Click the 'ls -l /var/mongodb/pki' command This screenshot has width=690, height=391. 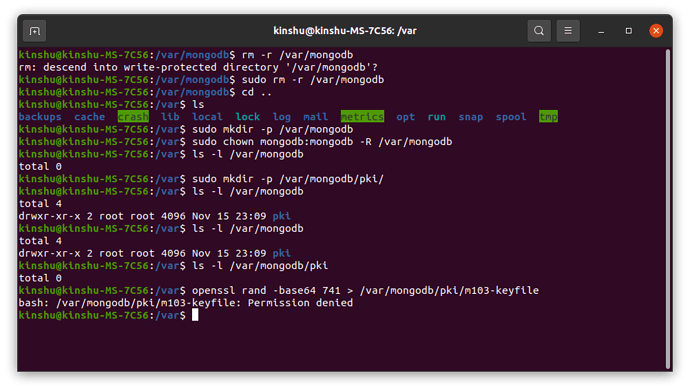[x=260, y=266]
